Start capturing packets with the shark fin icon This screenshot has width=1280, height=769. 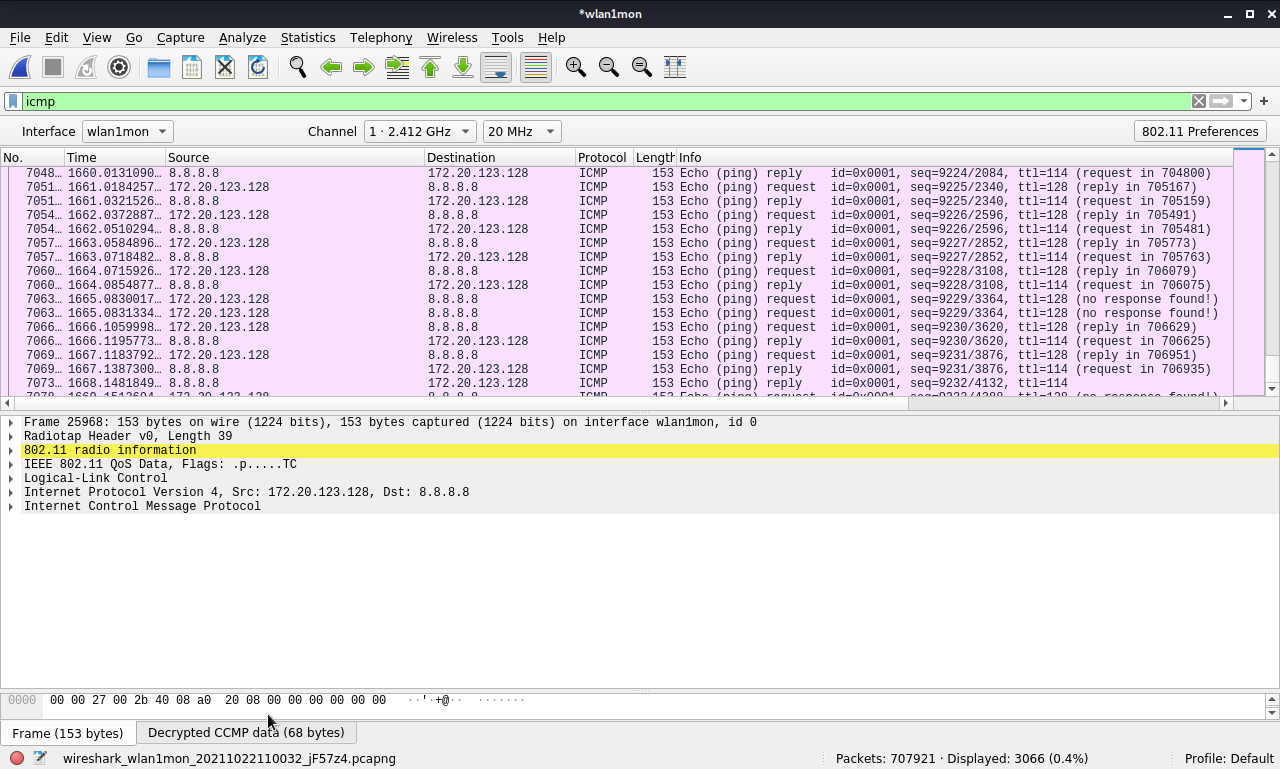coord(20,67)
